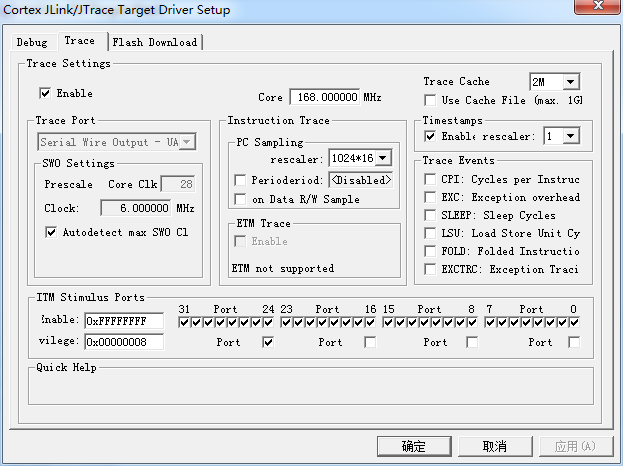Check Privilege Port 23..16 checkbox
623x466 pixels.
pyautogui.click(x=370, y=342)
